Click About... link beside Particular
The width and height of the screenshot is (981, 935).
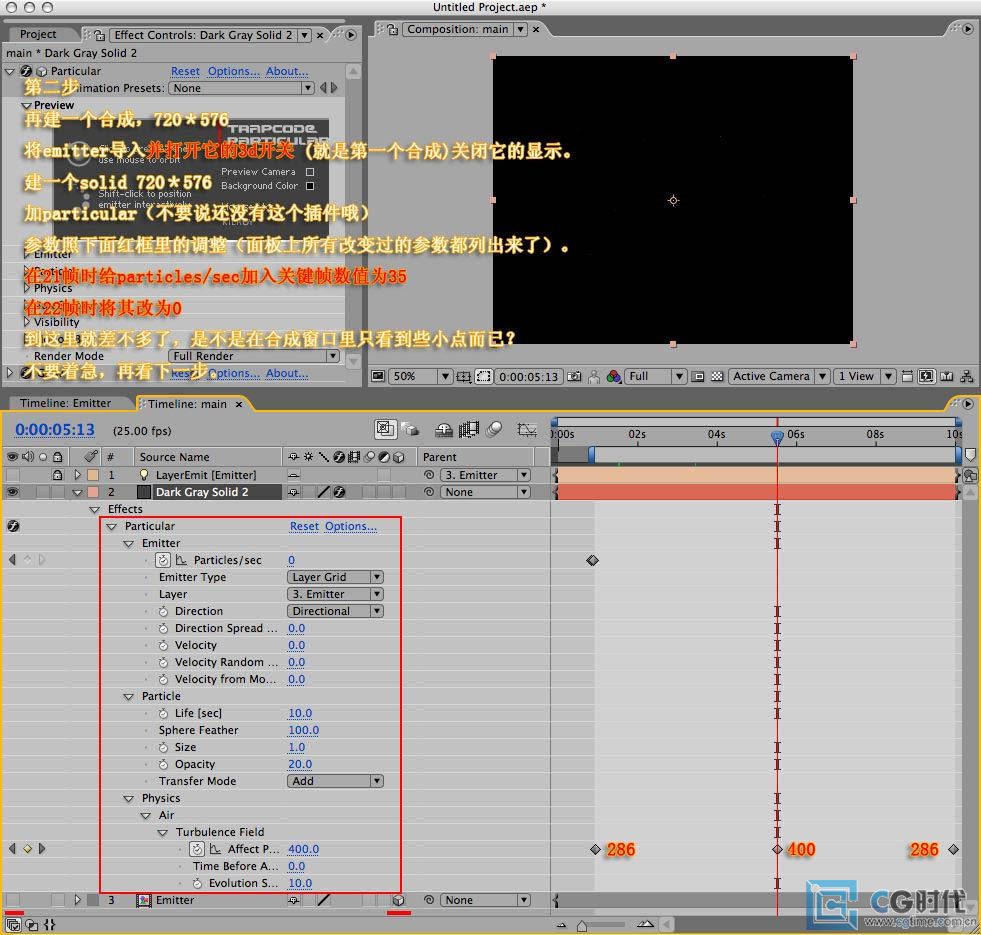(287, 71)
